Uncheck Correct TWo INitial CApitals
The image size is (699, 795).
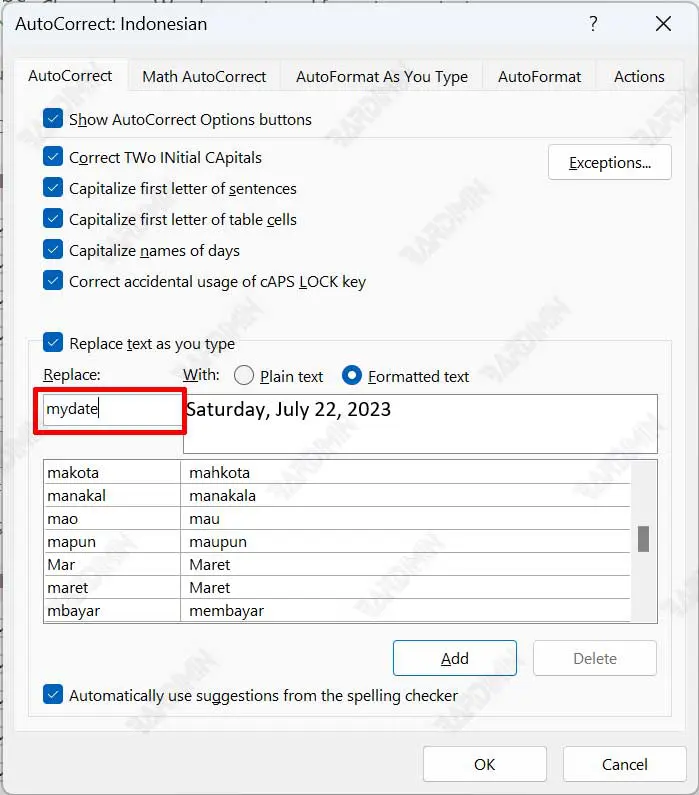coord(53,157)
